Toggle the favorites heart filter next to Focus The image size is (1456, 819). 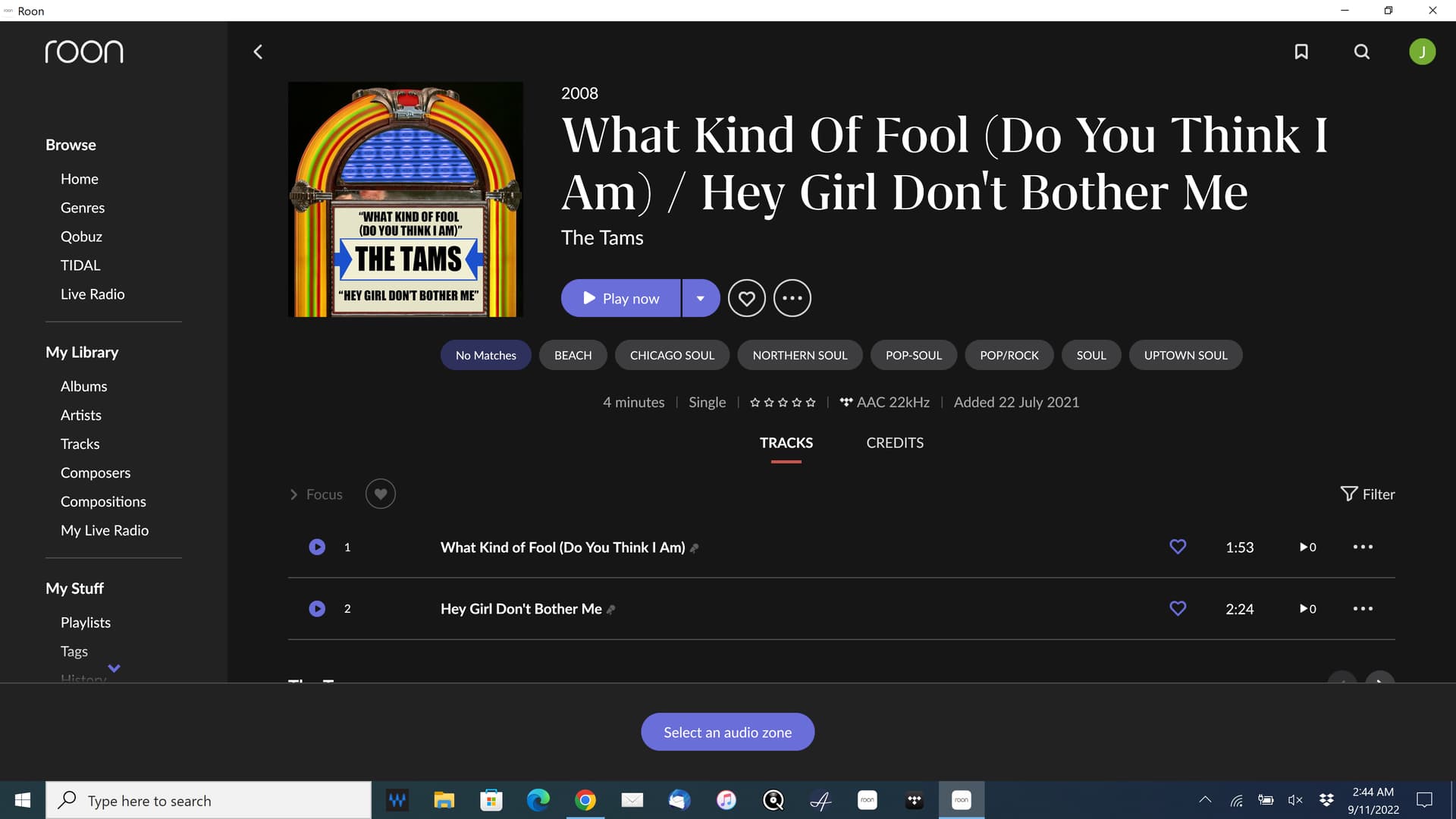(x=380, y=494)
